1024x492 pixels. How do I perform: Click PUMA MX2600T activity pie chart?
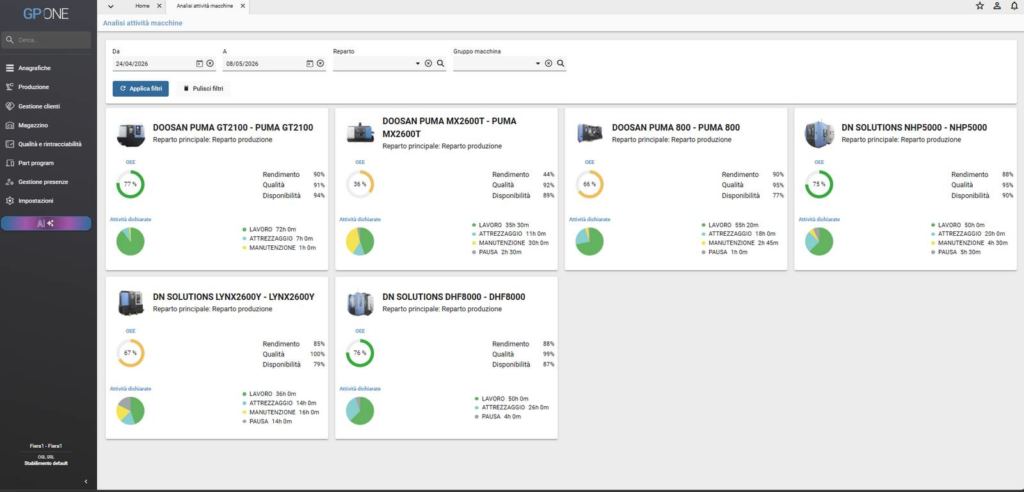click(x=360, y=241)
